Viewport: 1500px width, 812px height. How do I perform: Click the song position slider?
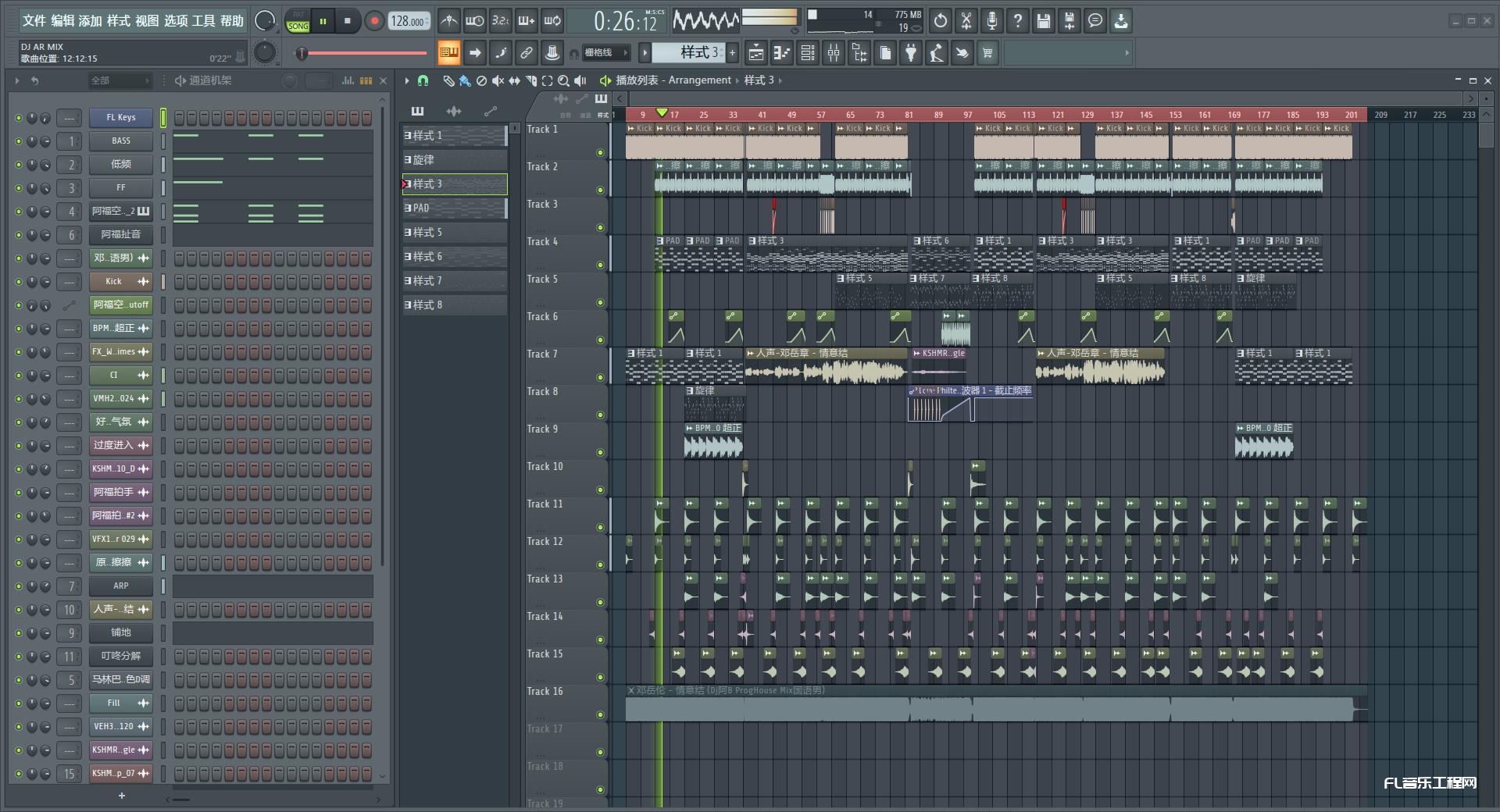tap(363, 53)
